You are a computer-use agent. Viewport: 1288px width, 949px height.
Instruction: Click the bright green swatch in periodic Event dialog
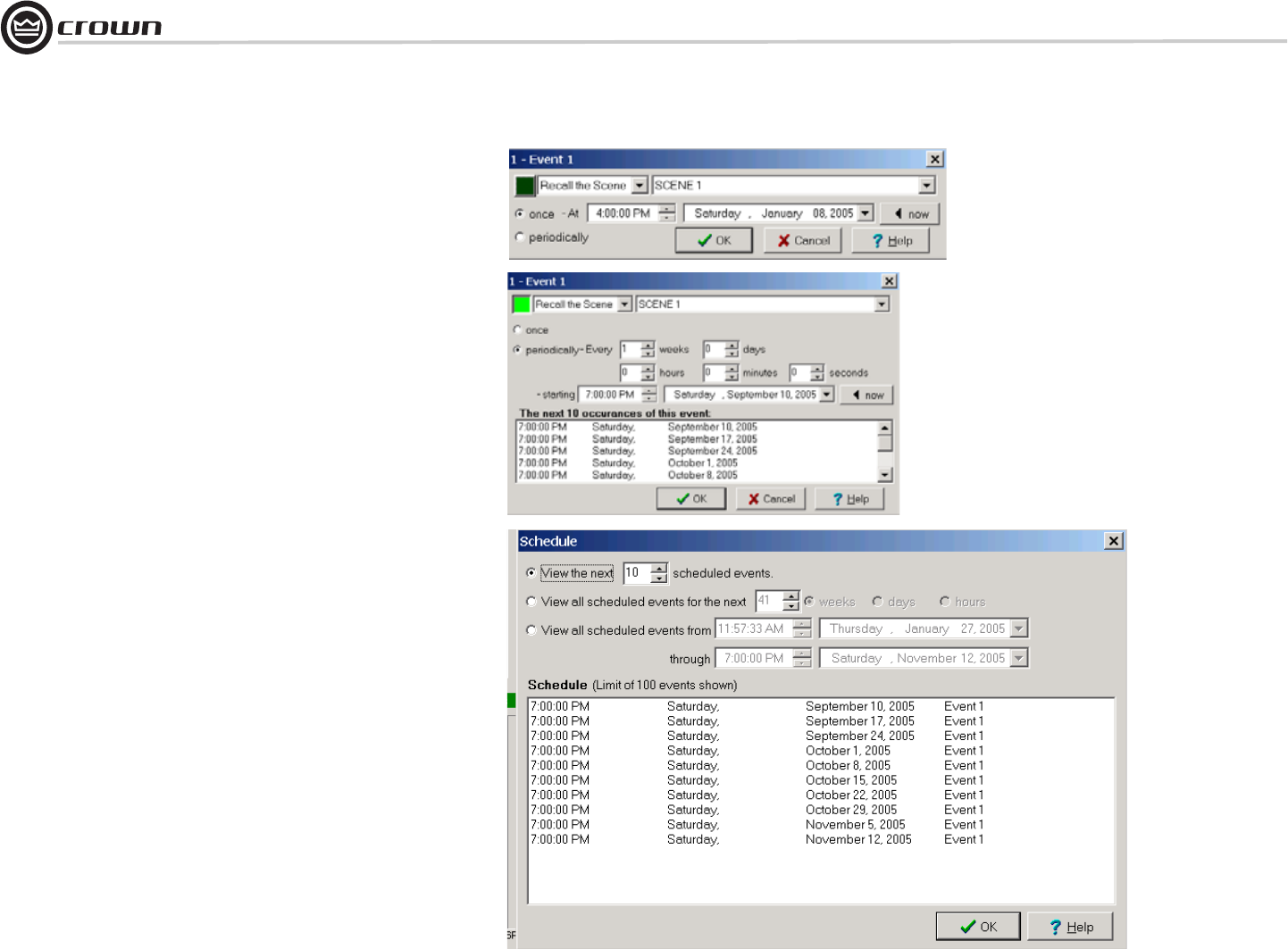(521, 304)
